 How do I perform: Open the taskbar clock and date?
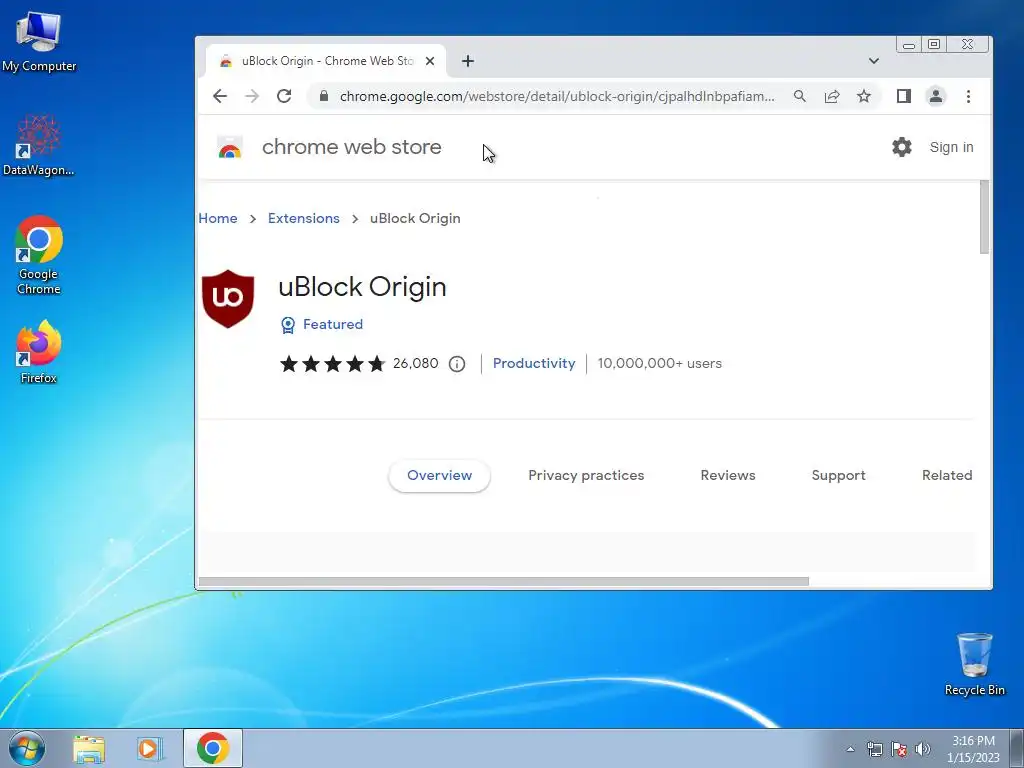973,749
